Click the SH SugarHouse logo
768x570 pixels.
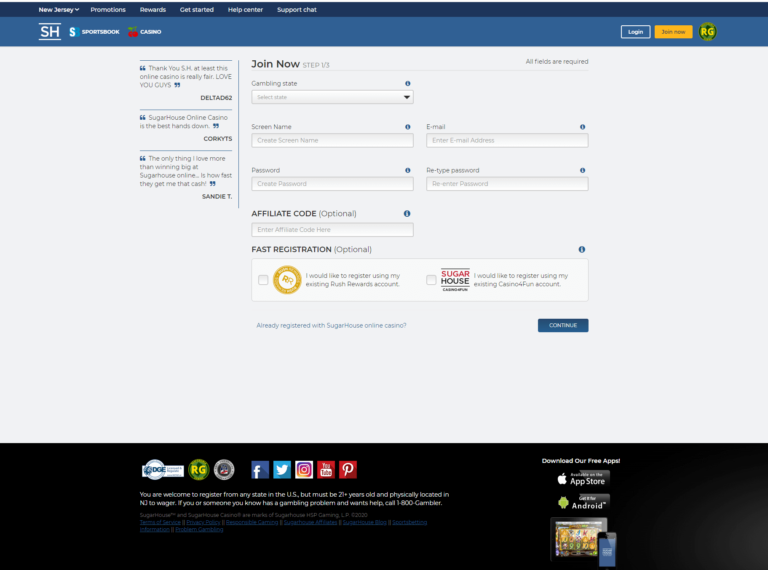[x=49, y=32]
